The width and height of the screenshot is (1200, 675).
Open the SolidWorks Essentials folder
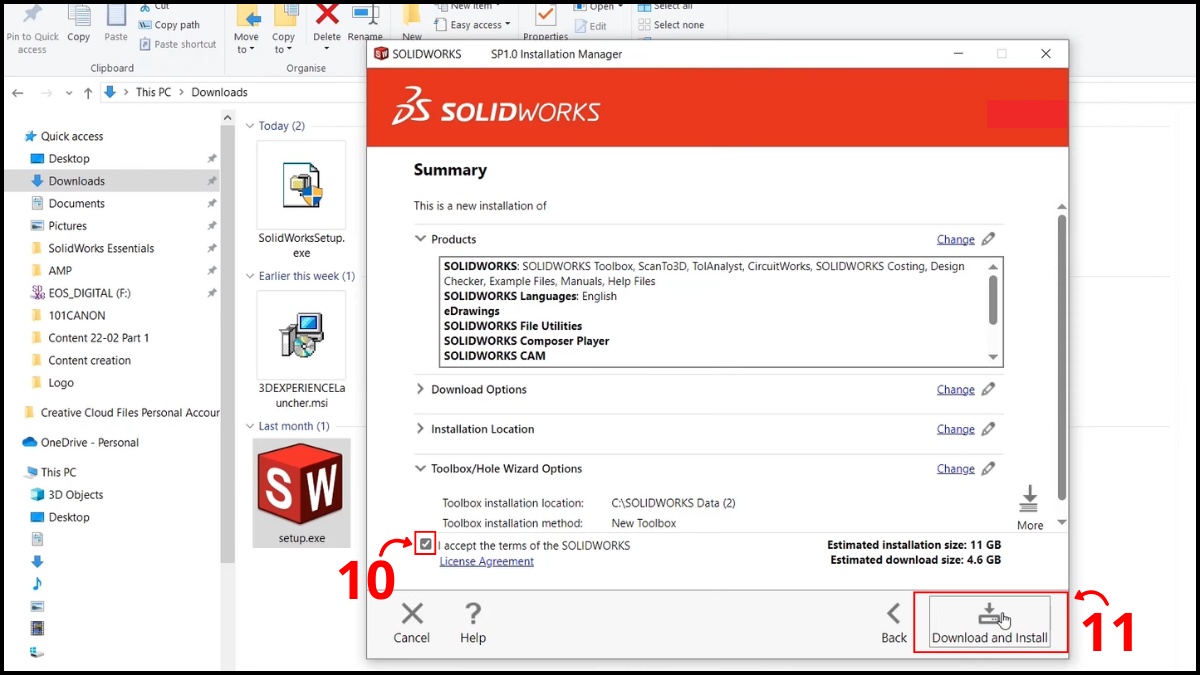101,248
